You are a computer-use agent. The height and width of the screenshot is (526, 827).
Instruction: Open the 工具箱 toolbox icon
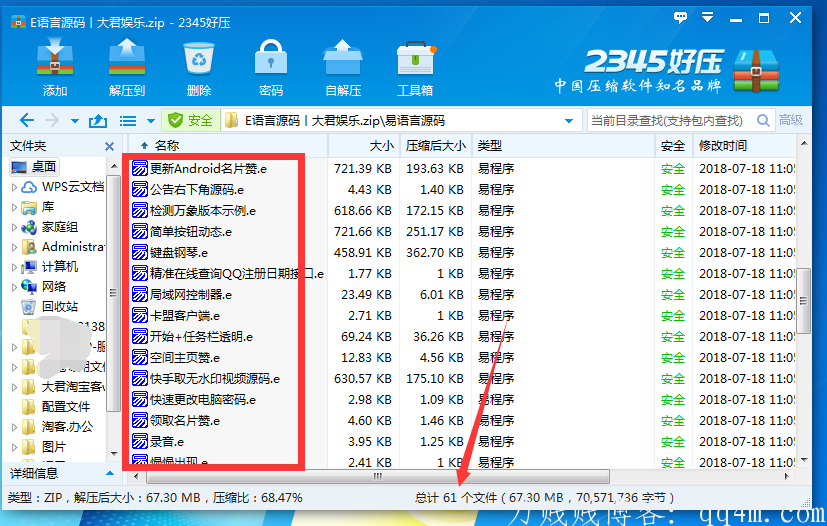coord(415,58)
